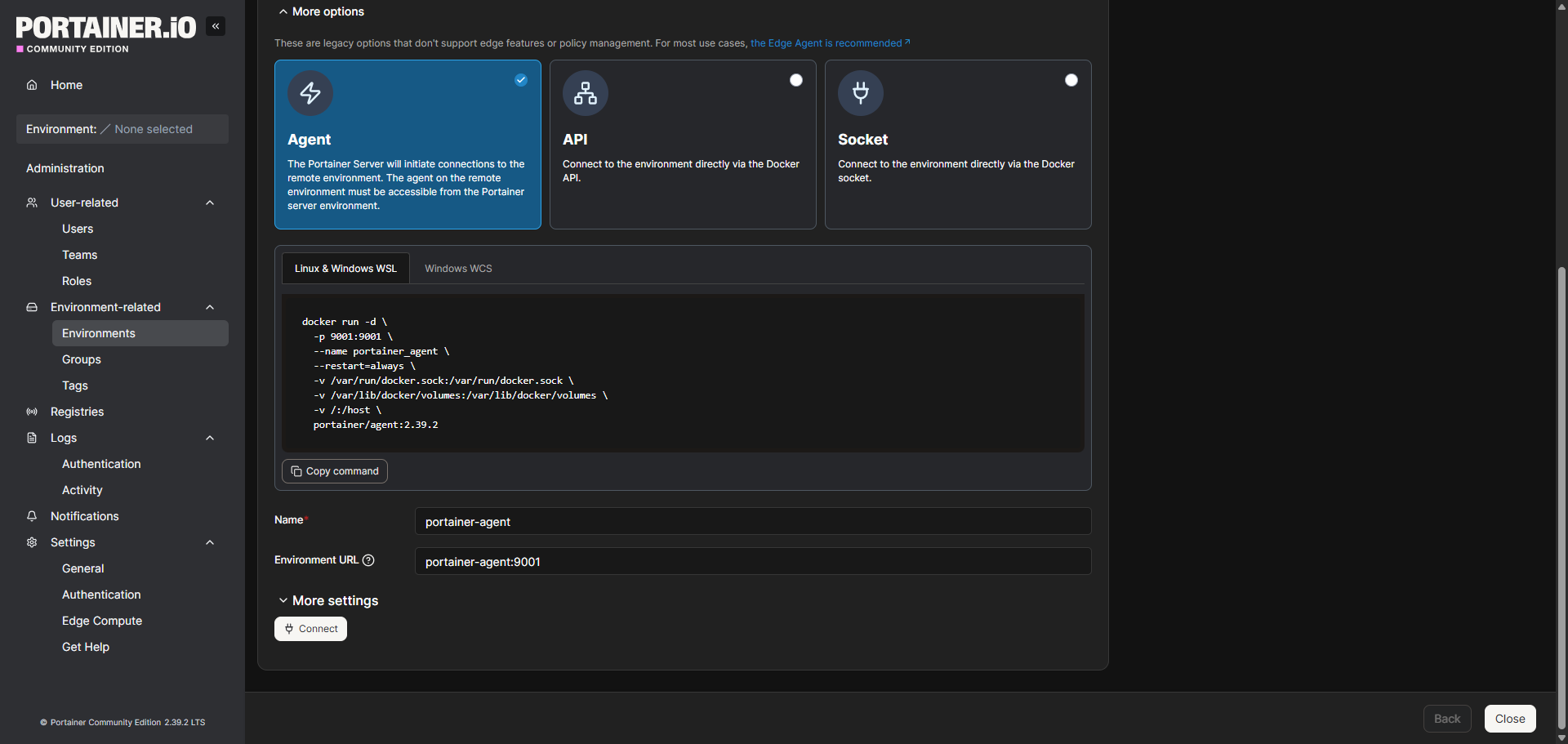Follow the Edge Agent is recommended link

(x=830, y=43)
